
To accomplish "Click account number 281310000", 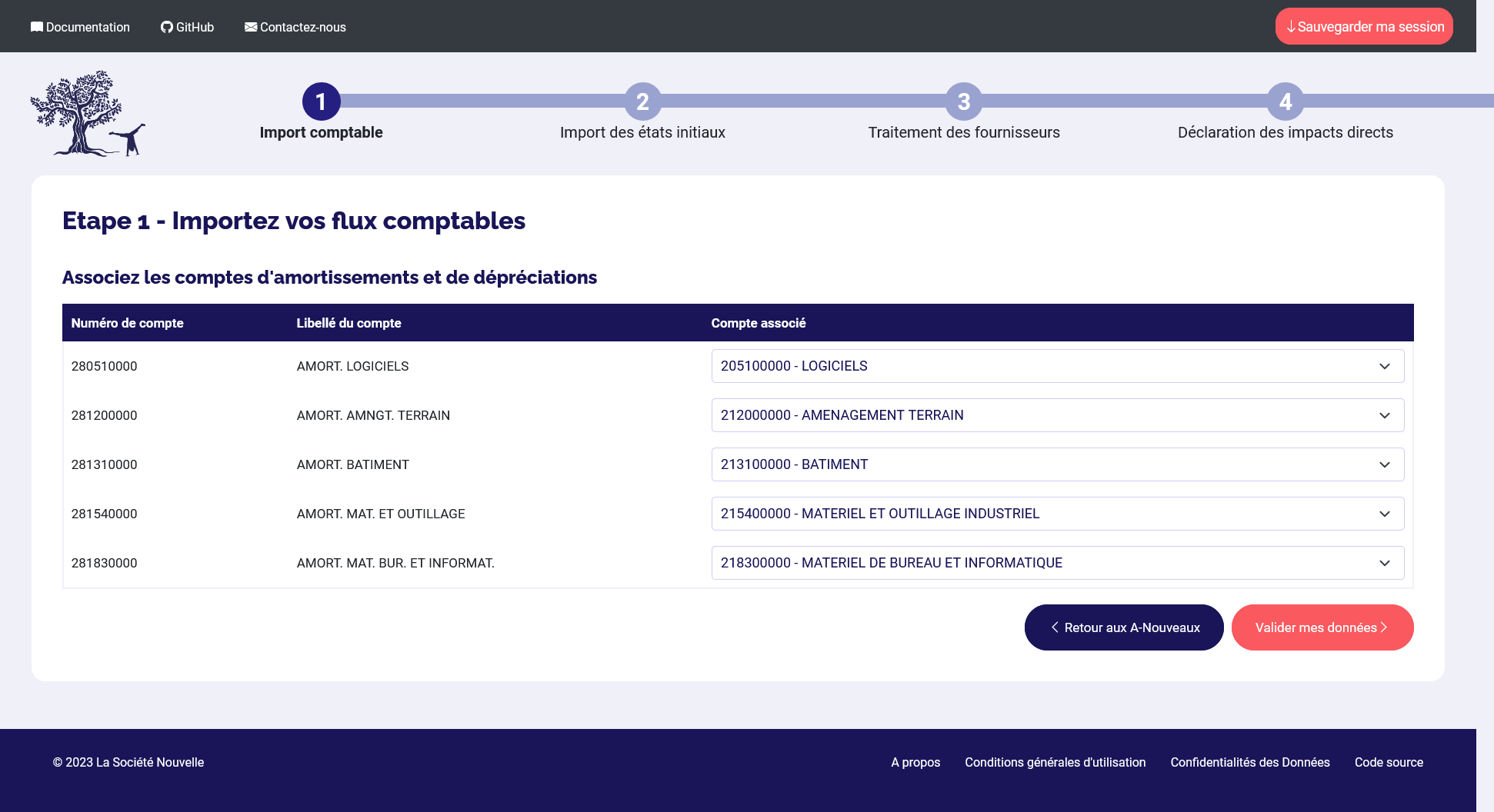I will pyautogui.click(x=105, y=464).
